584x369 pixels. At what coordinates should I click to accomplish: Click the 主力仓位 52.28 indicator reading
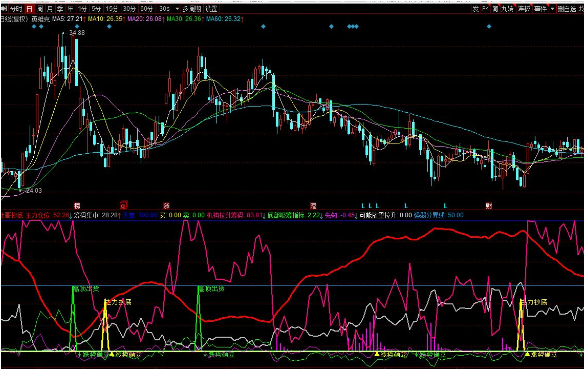click(x=47, y=215)
